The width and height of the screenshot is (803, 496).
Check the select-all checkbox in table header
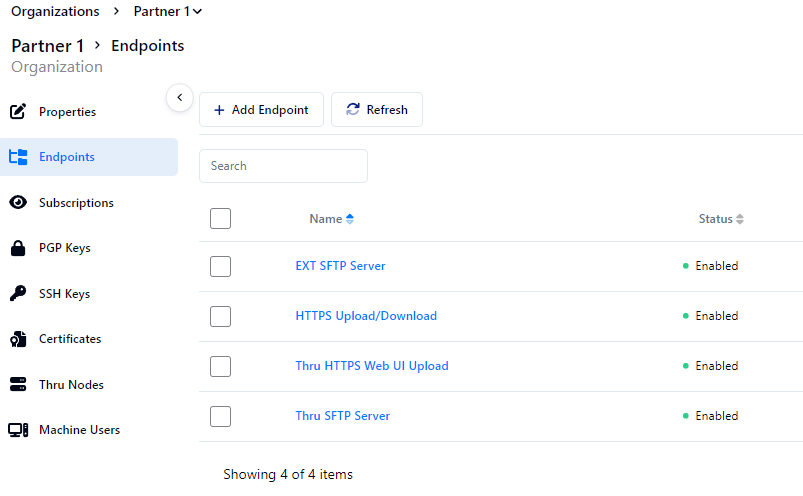pos(221,218)
